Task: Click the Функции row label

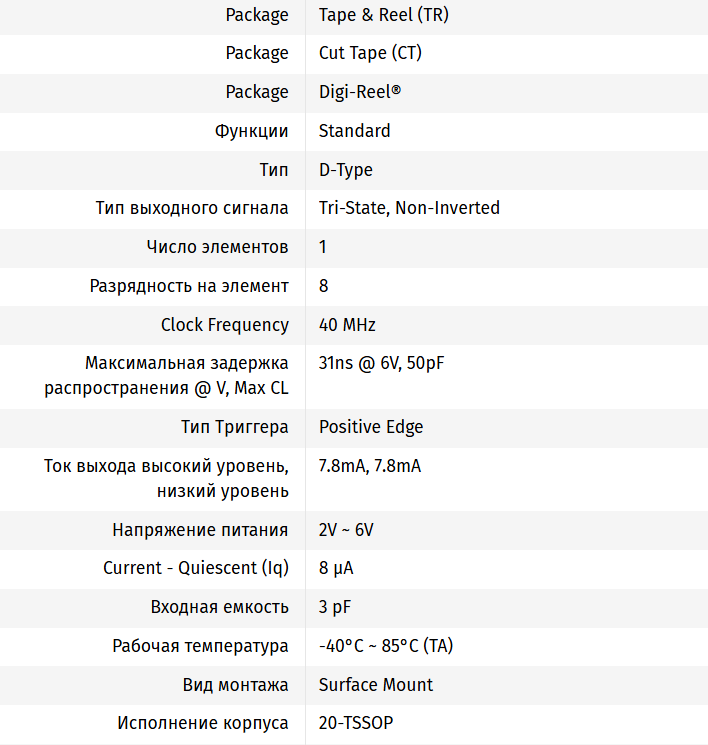Action: point(251,131)
